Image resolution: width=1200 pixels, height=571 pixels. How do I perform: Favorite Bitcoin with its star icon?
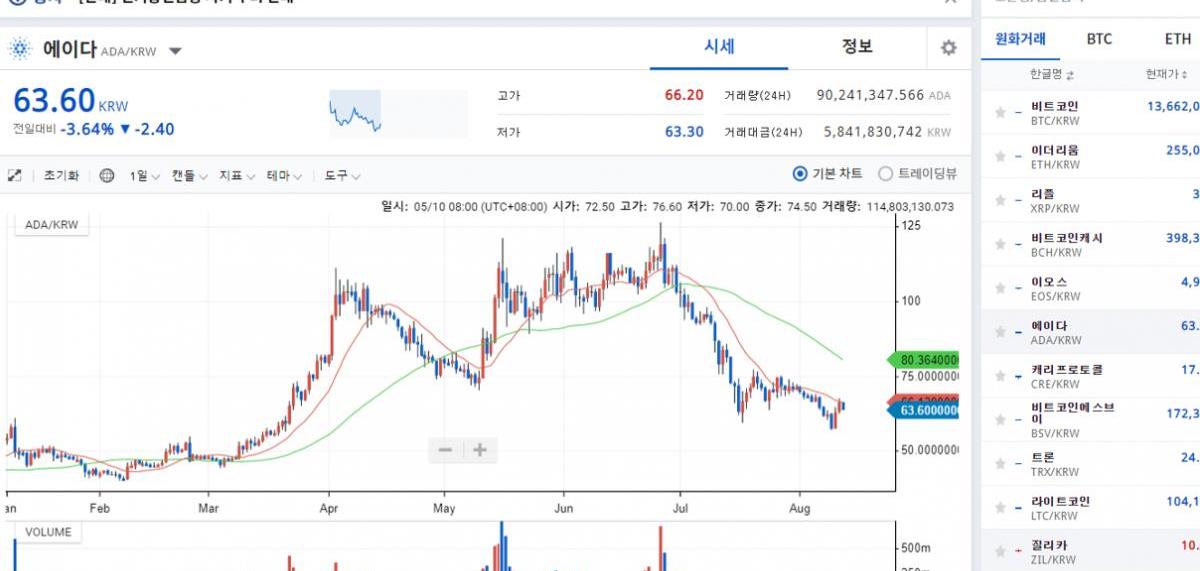coord(1000,113)
